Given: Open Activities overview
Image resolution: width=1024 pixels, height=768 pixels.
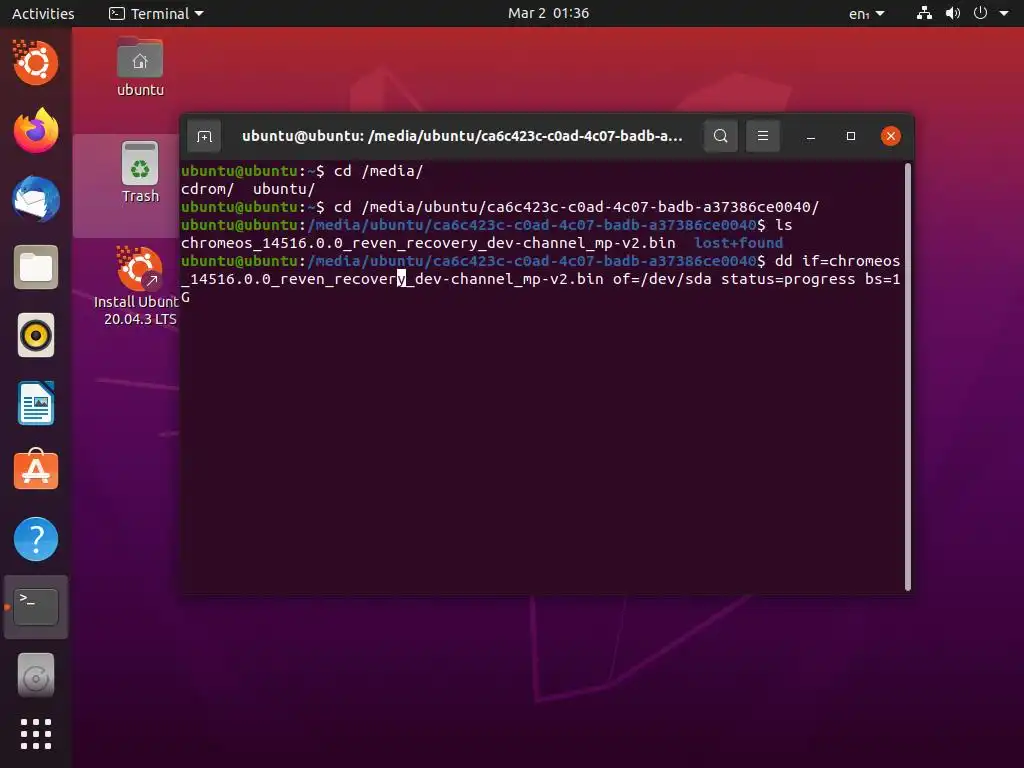Looking at the screenshot, I should pos(43,13).
